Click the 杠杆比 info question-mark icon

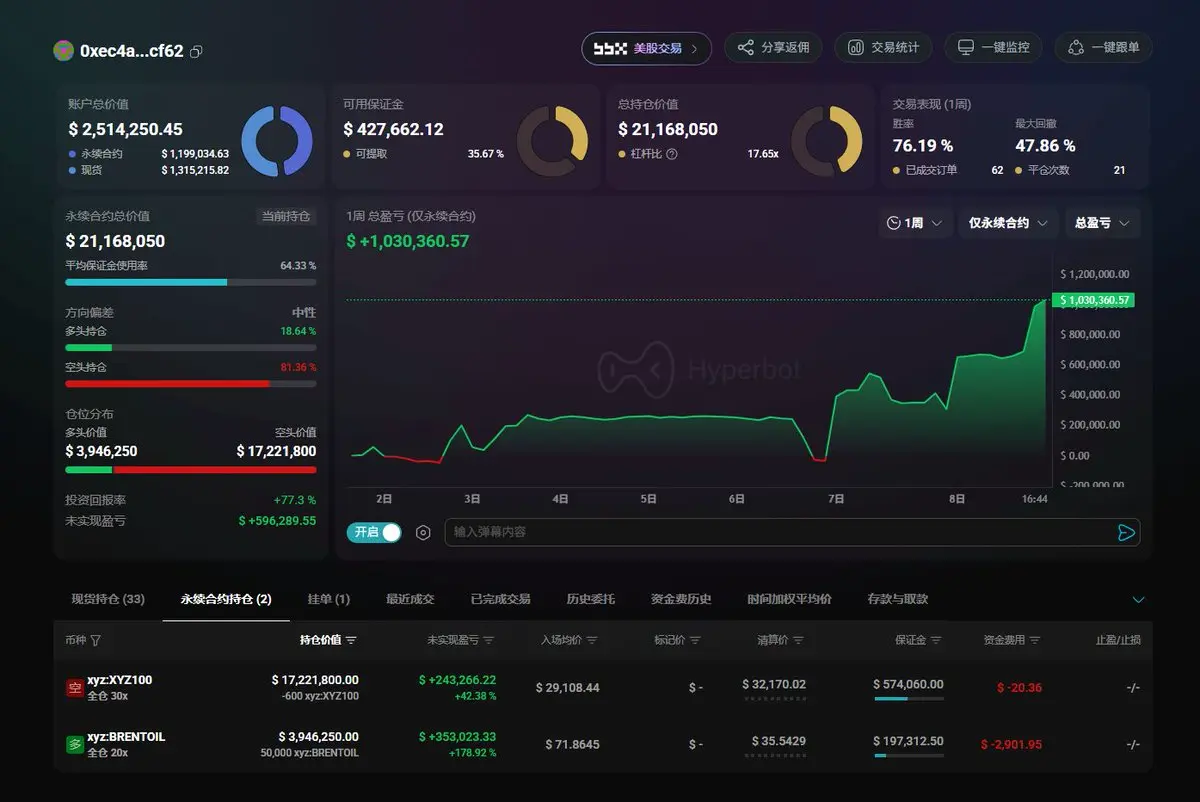[672, 154]
